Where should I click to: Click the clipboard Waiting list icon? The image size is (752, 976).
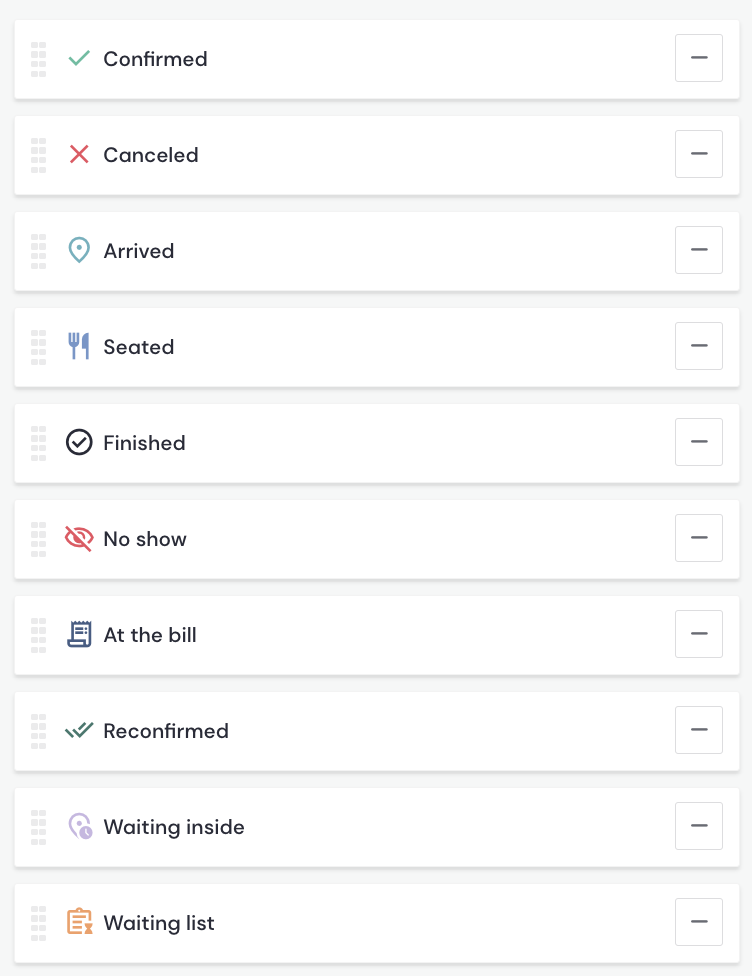(x=79, y=923)
